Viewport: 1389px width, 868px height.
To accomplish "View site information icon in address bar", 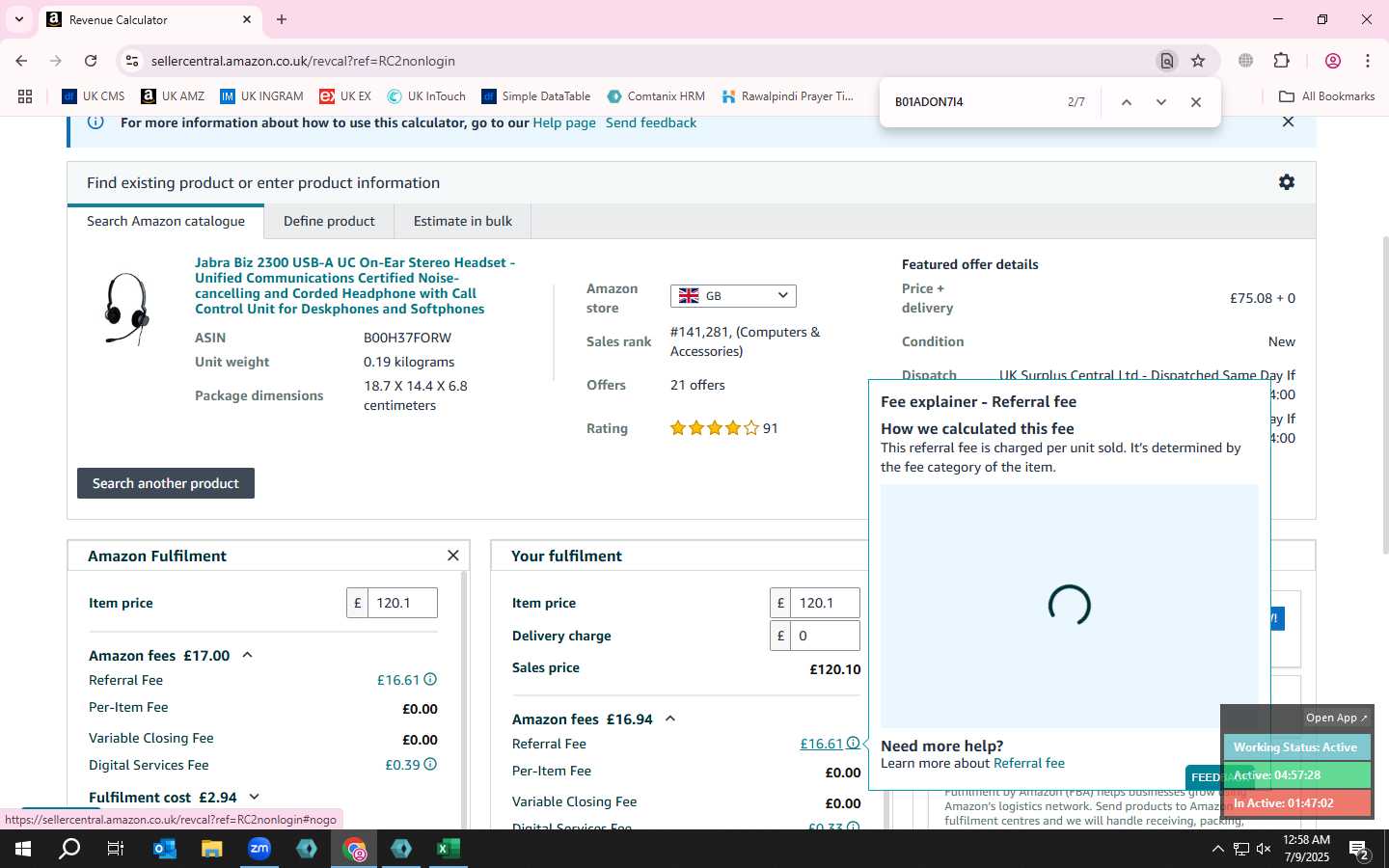I will [x=132, y=61].
